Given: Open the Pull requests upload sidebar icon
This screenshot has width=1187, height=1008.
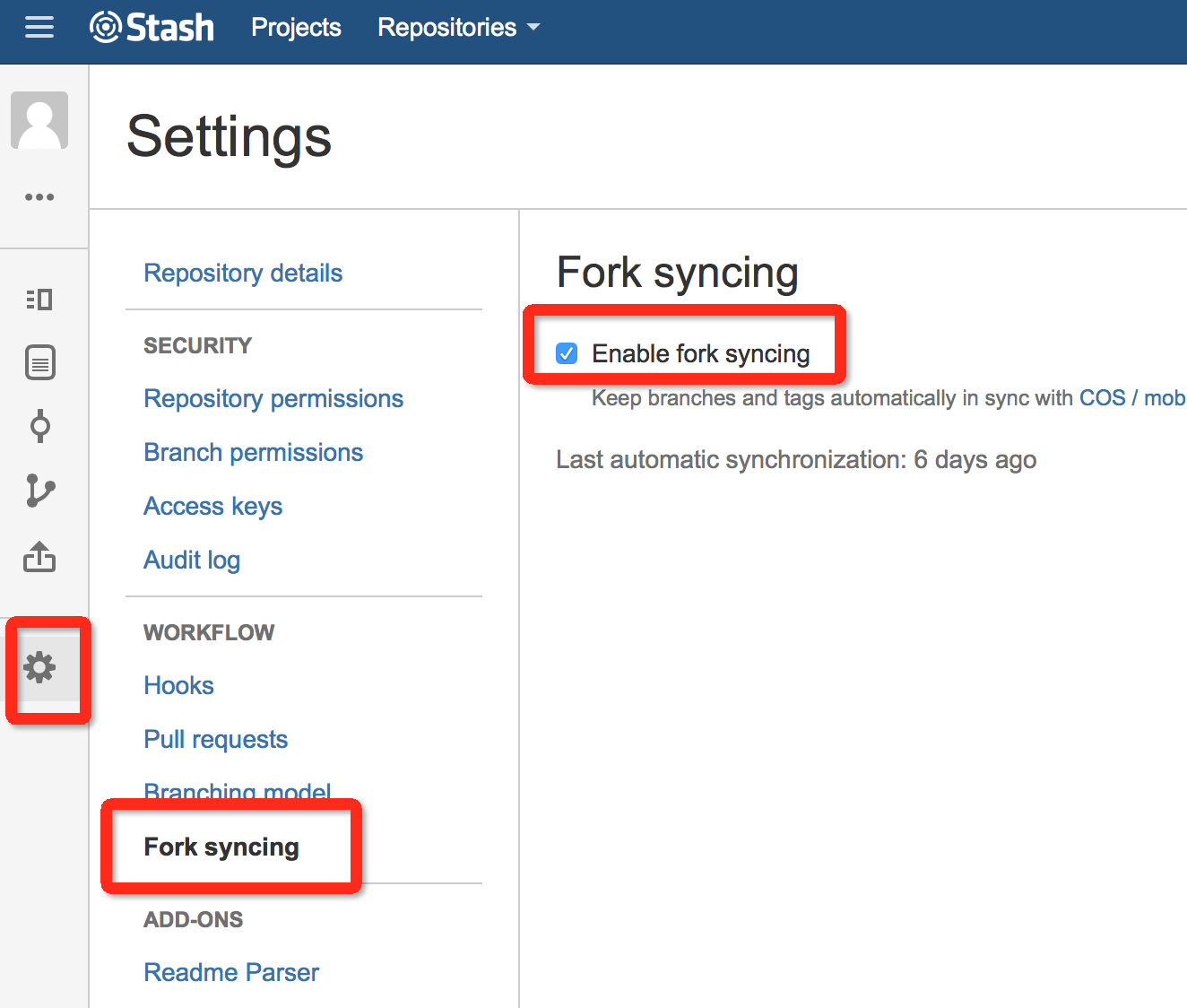Looking at the screenshot, I should pos(39,557).
